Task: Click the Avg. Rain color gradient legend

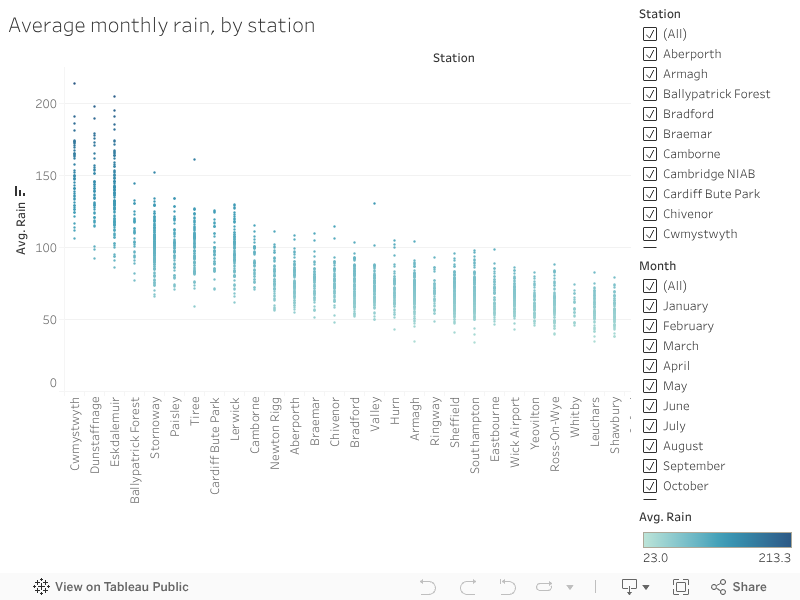Action: pos(717,540)
